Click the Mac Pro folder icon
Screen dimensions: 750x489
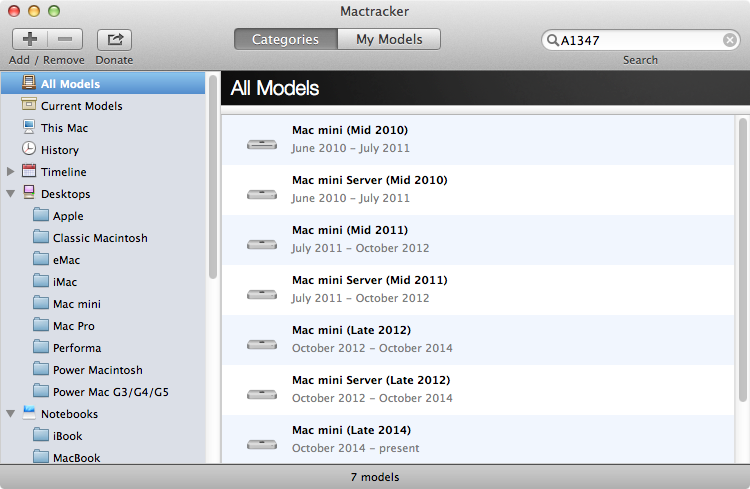[41, 325]
